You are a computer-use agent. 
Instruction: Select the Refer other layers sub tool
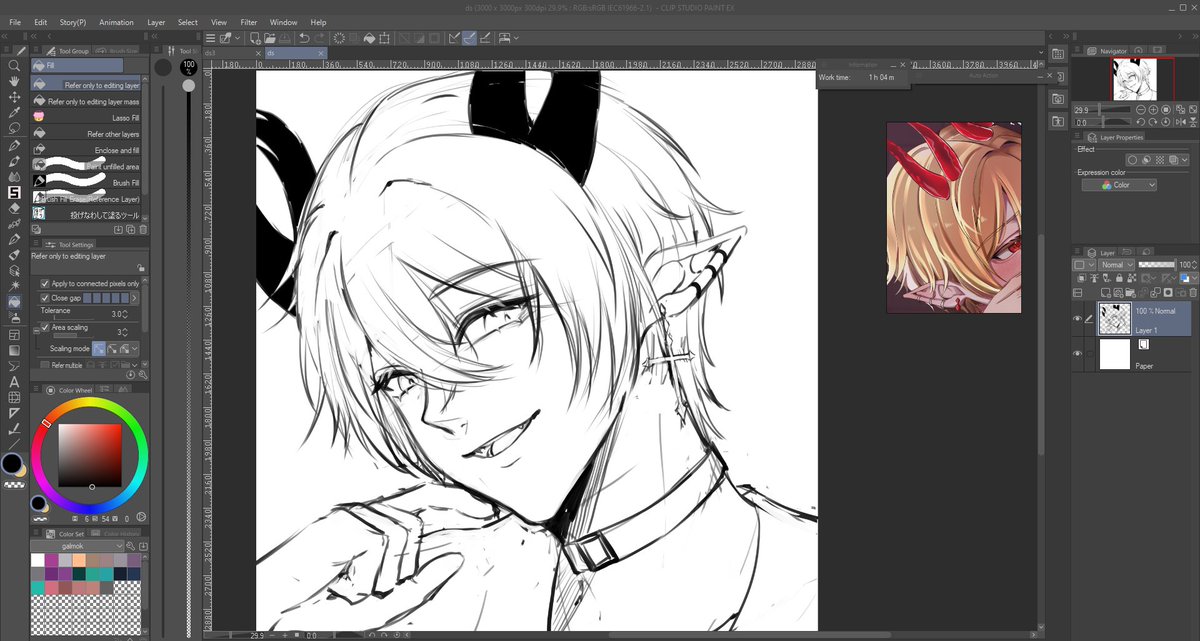pyautogui.click(x=86, y=133)
